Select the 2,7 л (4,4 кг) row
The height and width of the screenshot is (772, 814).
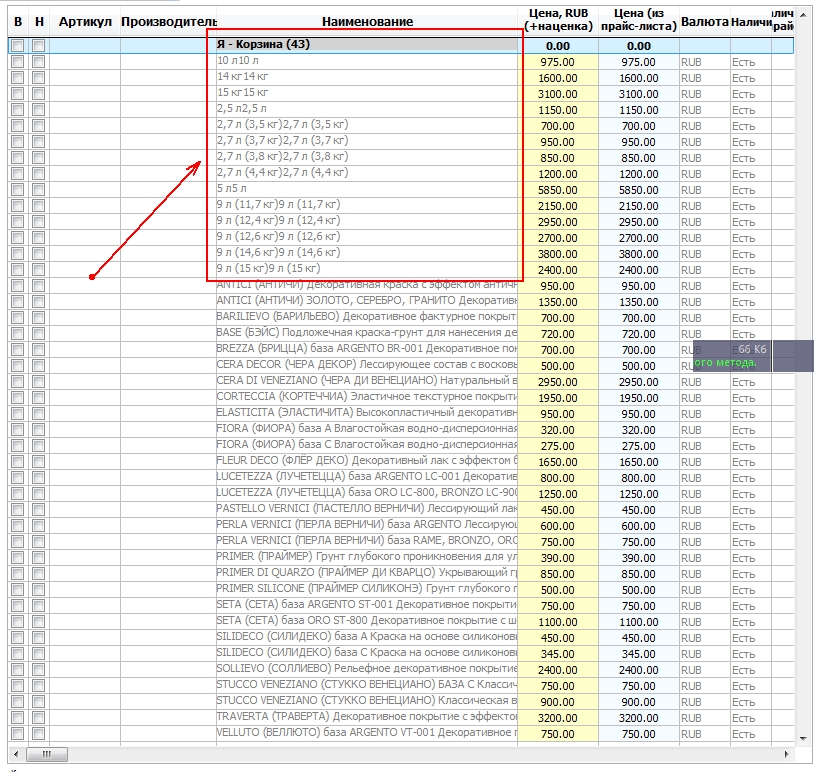tap(401, 173)
